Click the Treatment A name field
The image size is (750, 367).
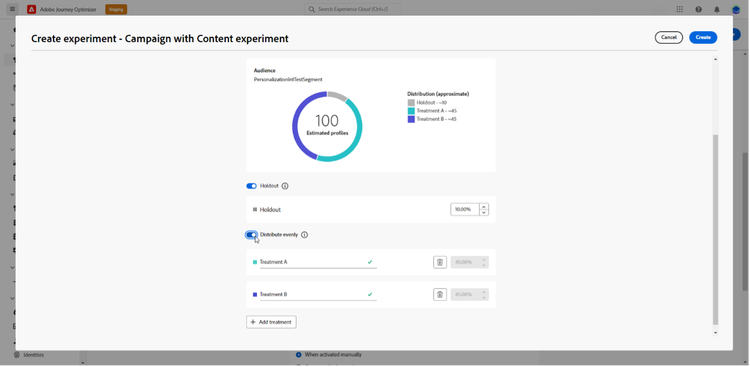point(318,262)
